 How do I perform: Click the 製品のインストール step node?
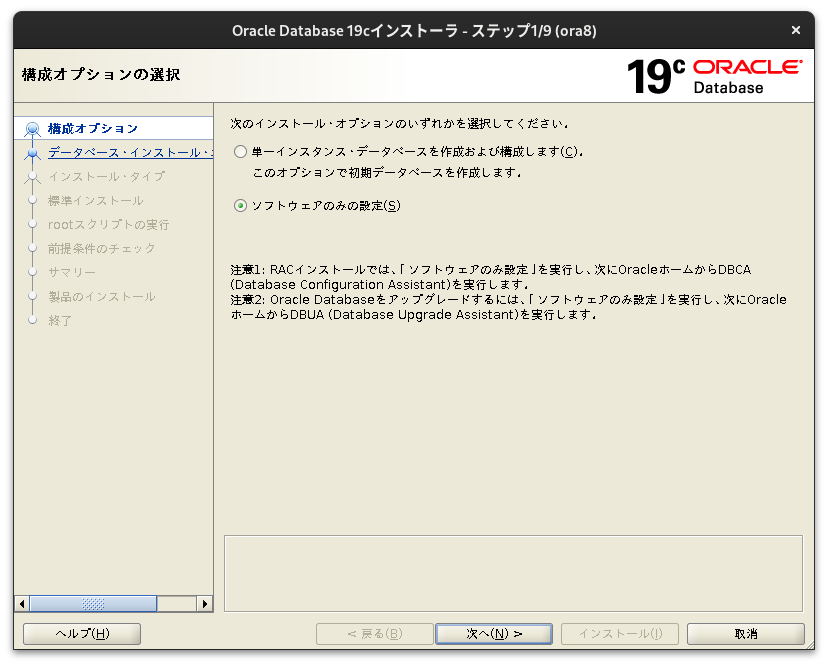tap(34, 296)
